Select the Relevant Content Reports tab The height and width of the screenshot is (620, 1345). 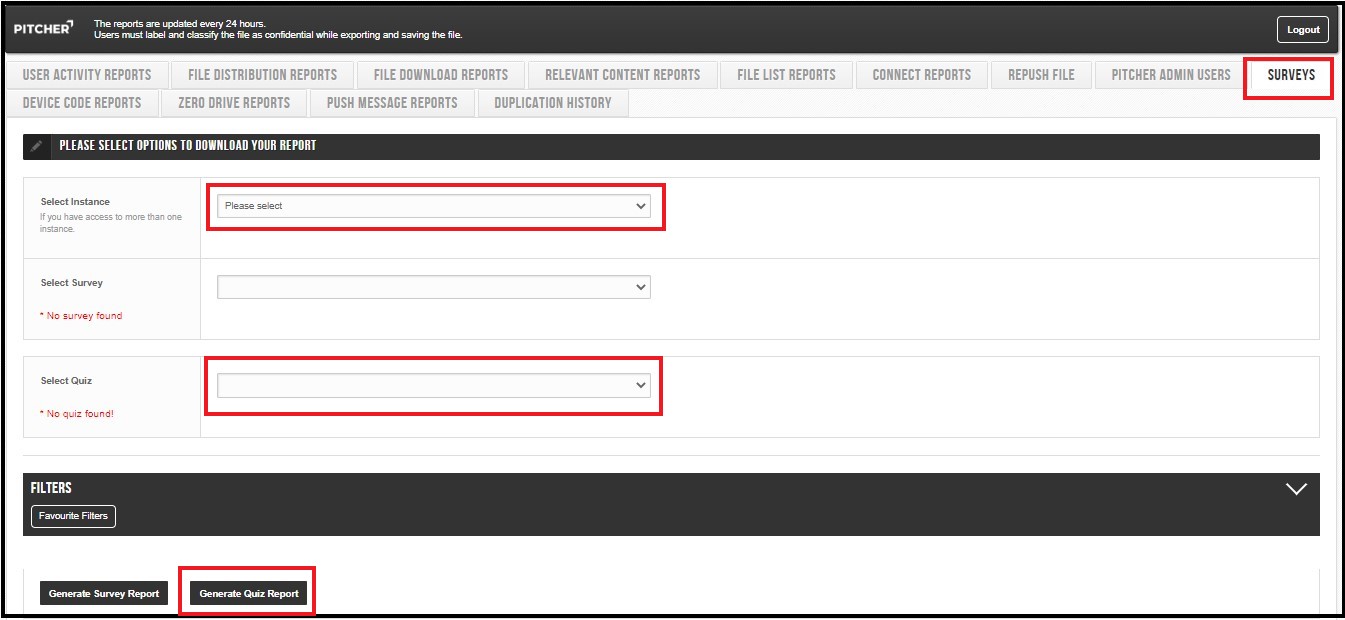(x=622, y=75)
